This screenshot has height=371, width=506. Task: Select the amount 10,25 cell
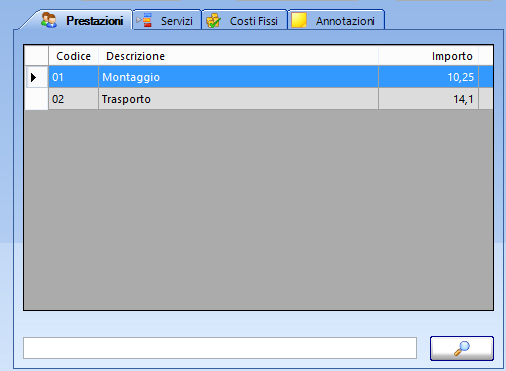(x=428, y=77)
